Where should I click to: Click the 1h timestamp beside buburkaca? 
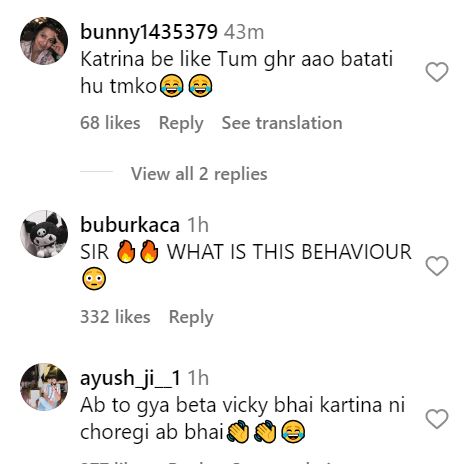198,225
